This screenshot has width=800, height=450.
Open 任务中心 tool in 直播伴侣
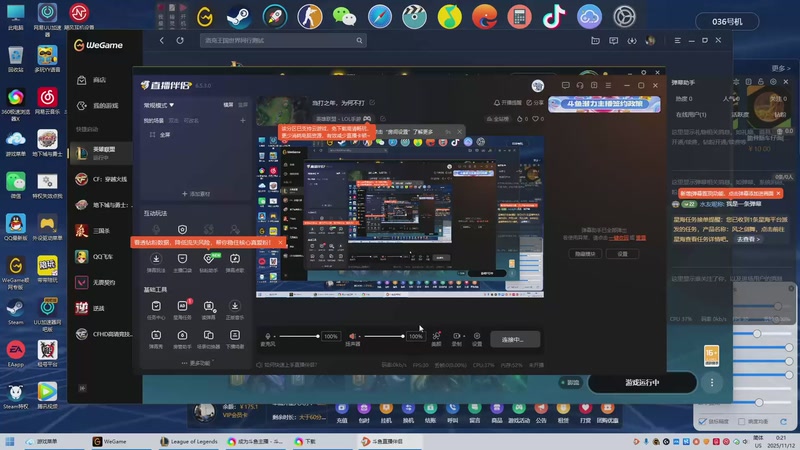pyautogui.click(x=156, y=309)
